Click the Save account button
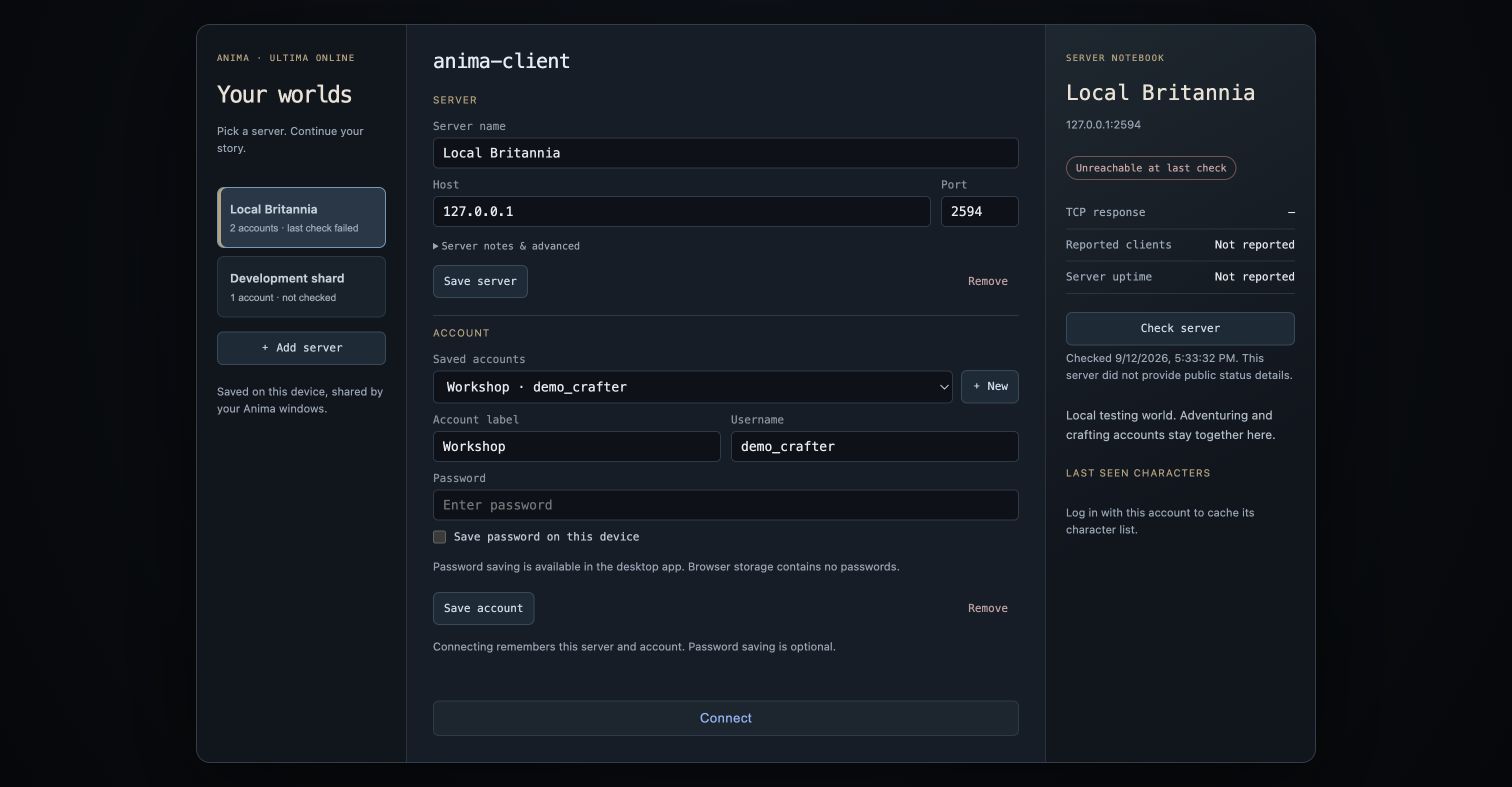This screenshot has height=787, width=1512. tap(483, 608)
